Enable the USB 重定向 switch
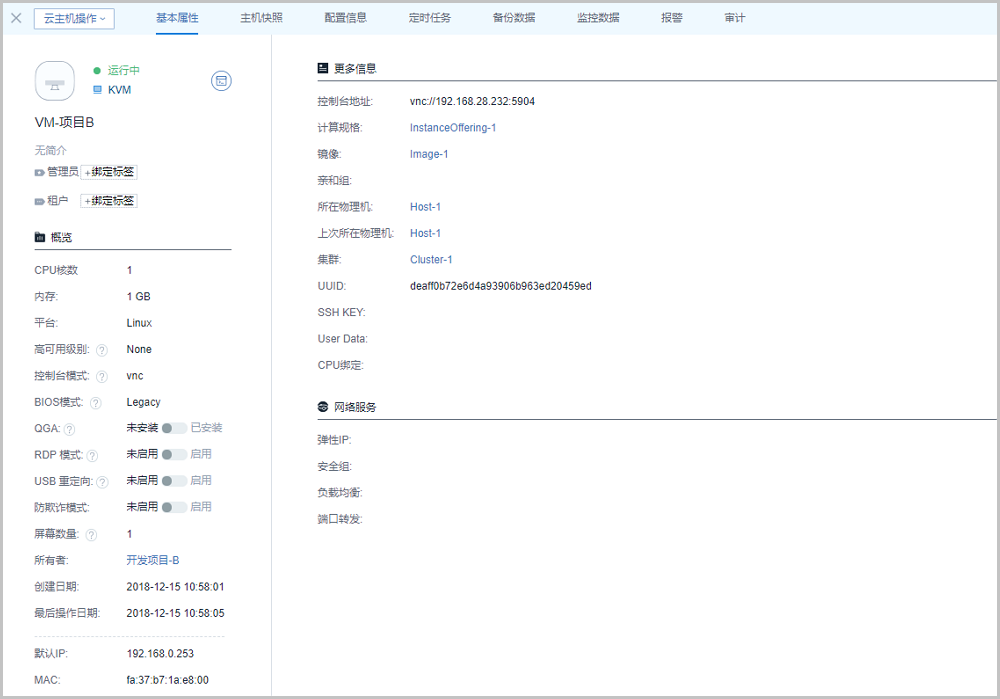The image size is (1000, 699). coord(174,481)
